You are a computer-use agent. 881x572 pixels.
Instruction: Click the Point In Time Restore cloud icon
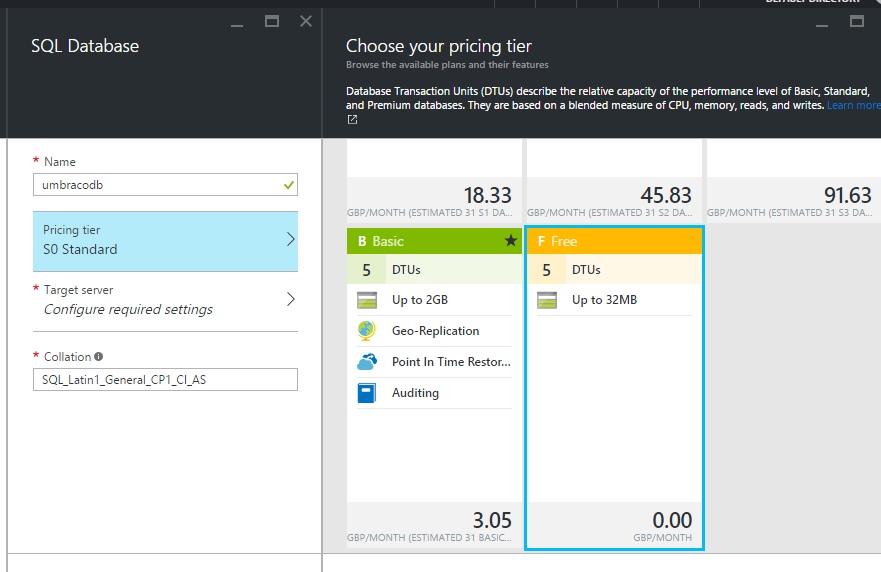[367, 362]
